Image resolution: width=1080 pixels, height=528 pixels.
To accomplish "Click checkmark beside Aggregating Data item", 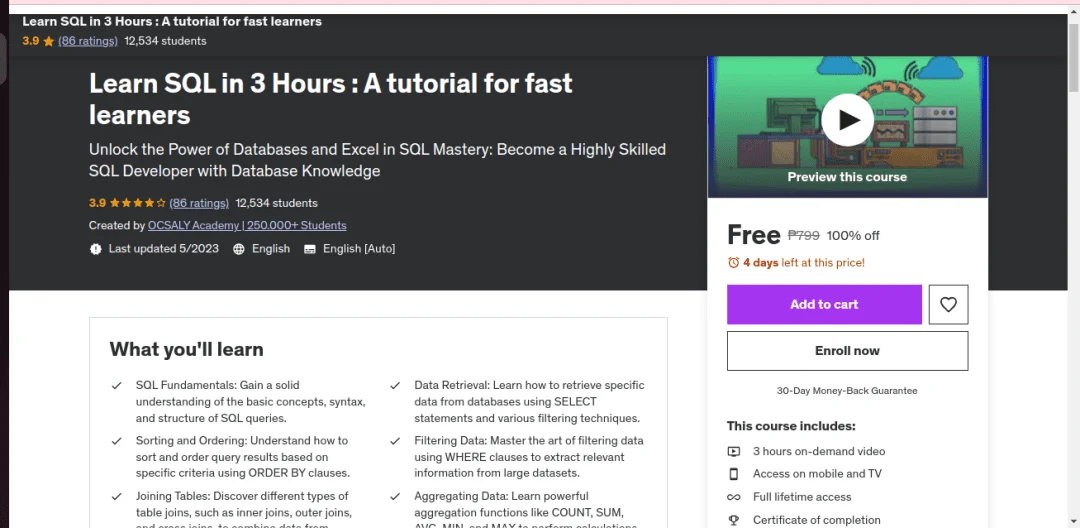I will click(395, 496).
